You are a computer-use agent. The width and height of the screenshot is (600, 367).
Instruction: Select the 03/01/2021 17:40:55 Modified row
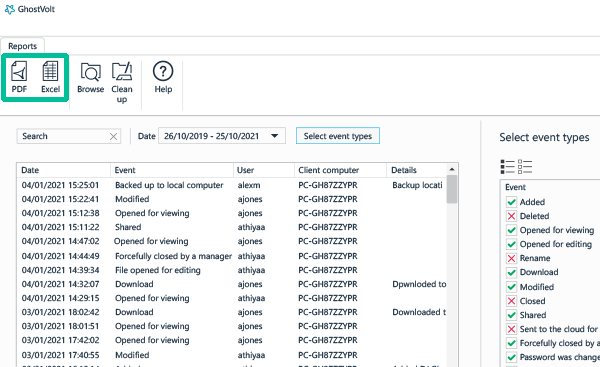232,355
